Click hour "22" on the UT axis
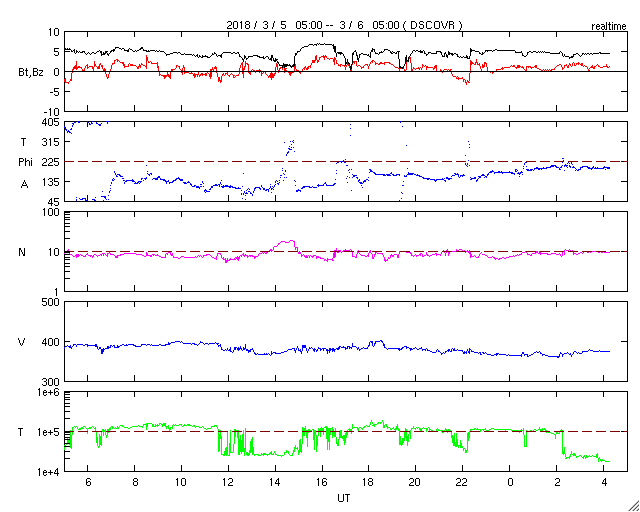Image resolution: width=640 pixels, height=512 pixels. click(462, 482)
